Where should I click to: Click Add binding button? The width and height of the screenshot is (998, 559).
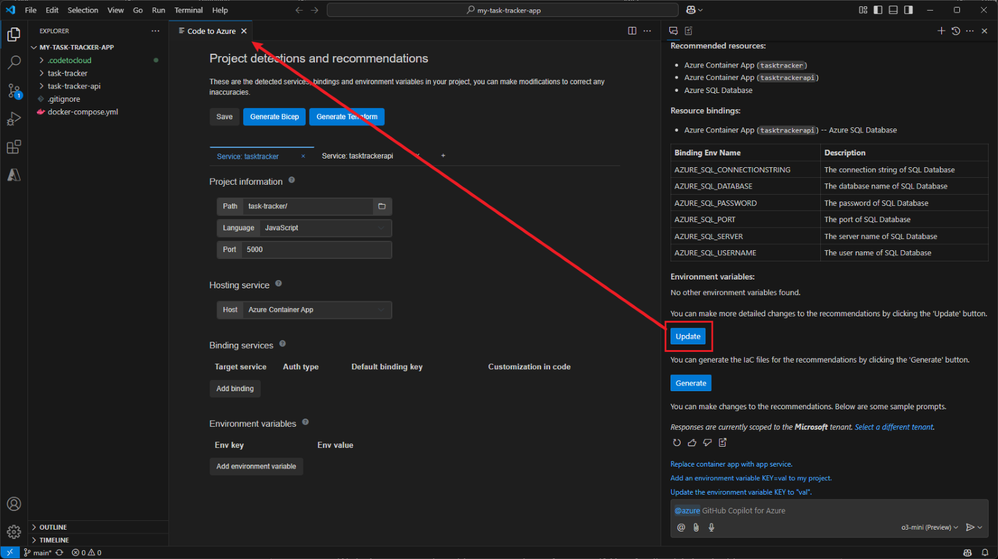coord(235,388)
